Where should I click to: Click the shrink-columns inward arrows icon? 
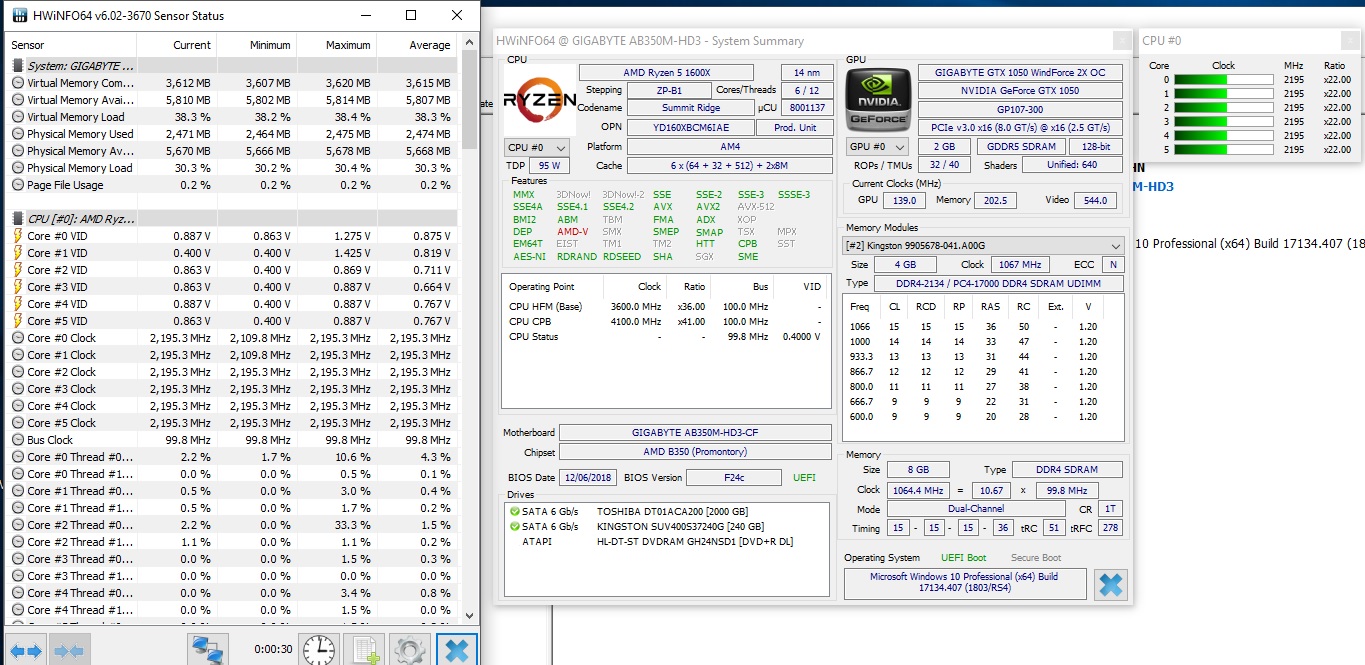[x=68, y=650]
